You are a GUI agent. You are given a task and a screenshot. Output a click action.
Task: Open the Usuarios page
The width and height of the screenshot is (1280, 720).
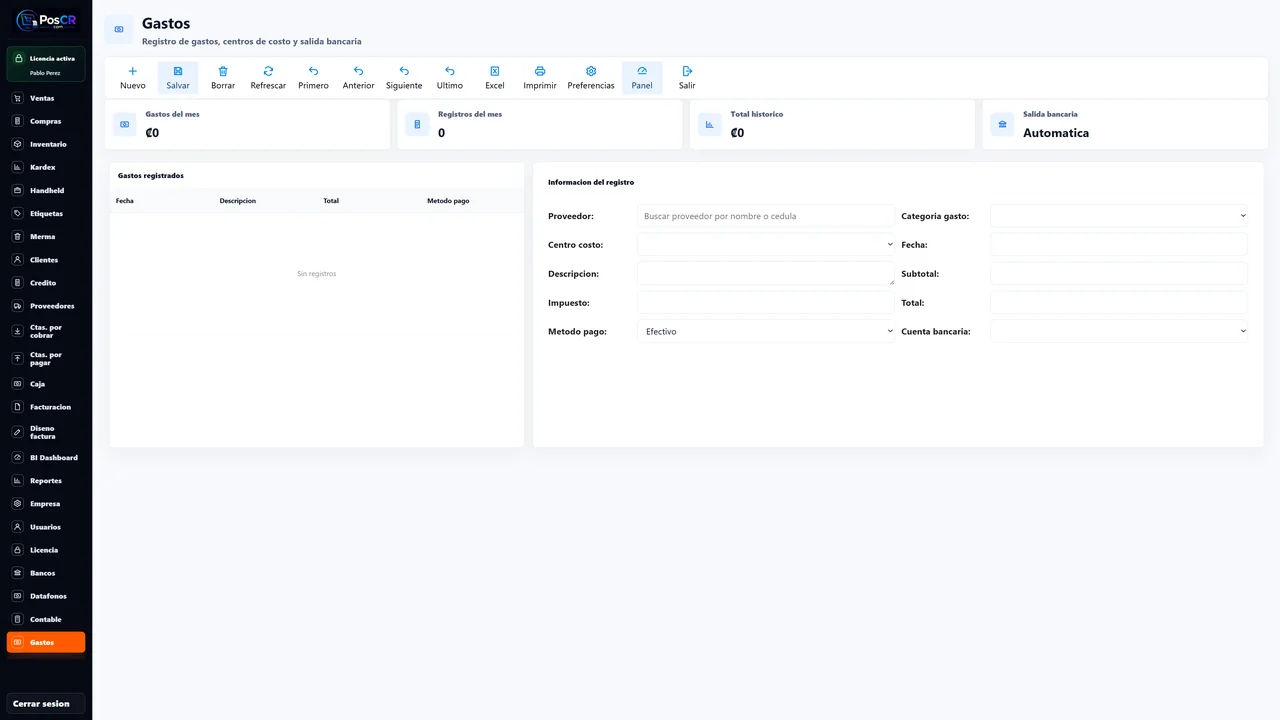point(46,526)
